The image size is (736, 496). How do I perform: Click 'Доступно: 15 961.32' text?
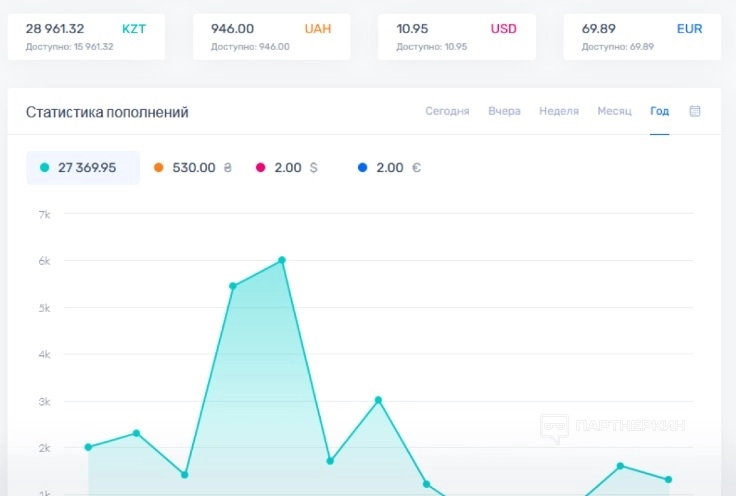click(x=69, y=46)
